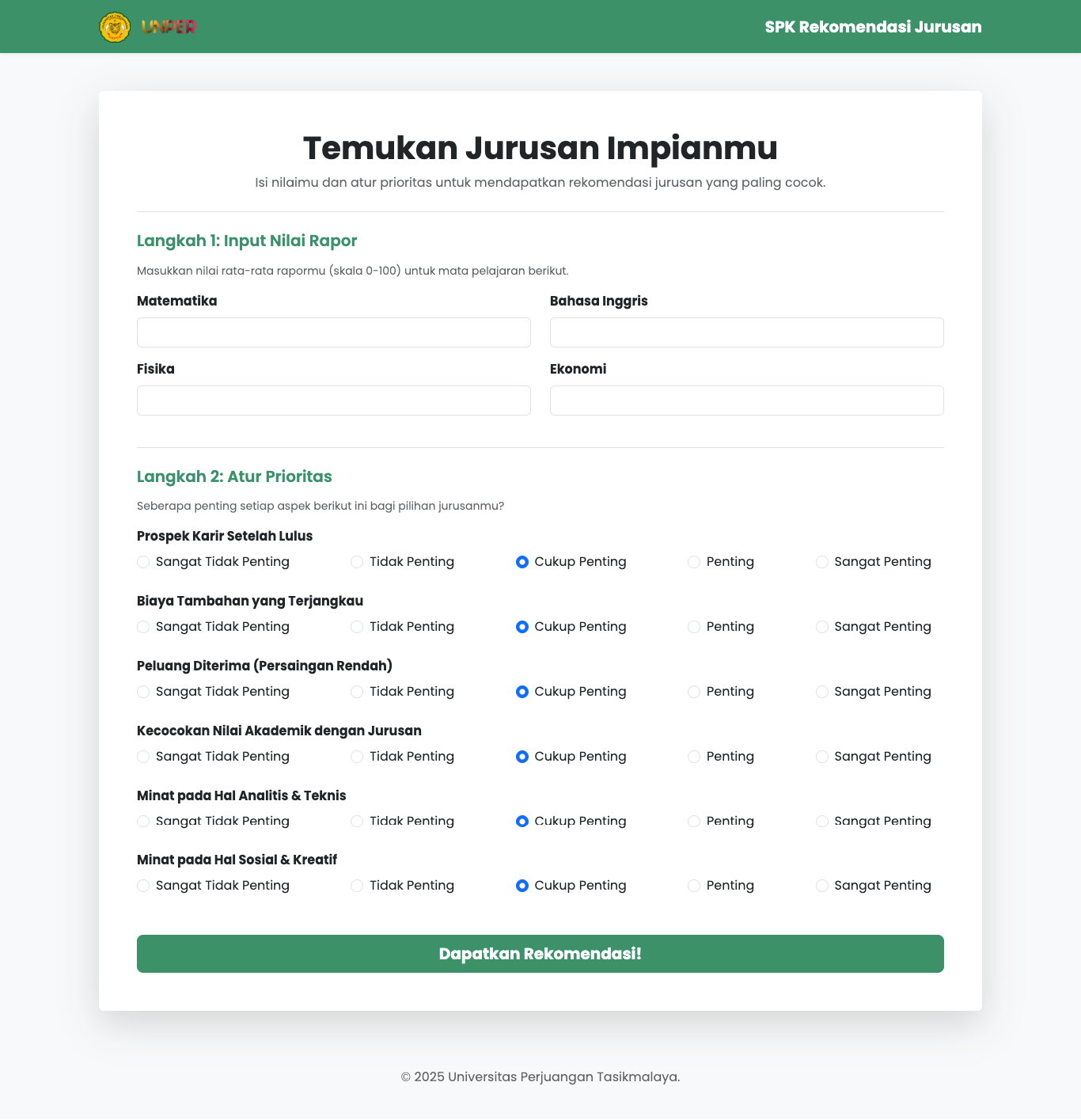
Task: Click the SPK Rekomendasi Jurusan header title
Action: [872, 26]
